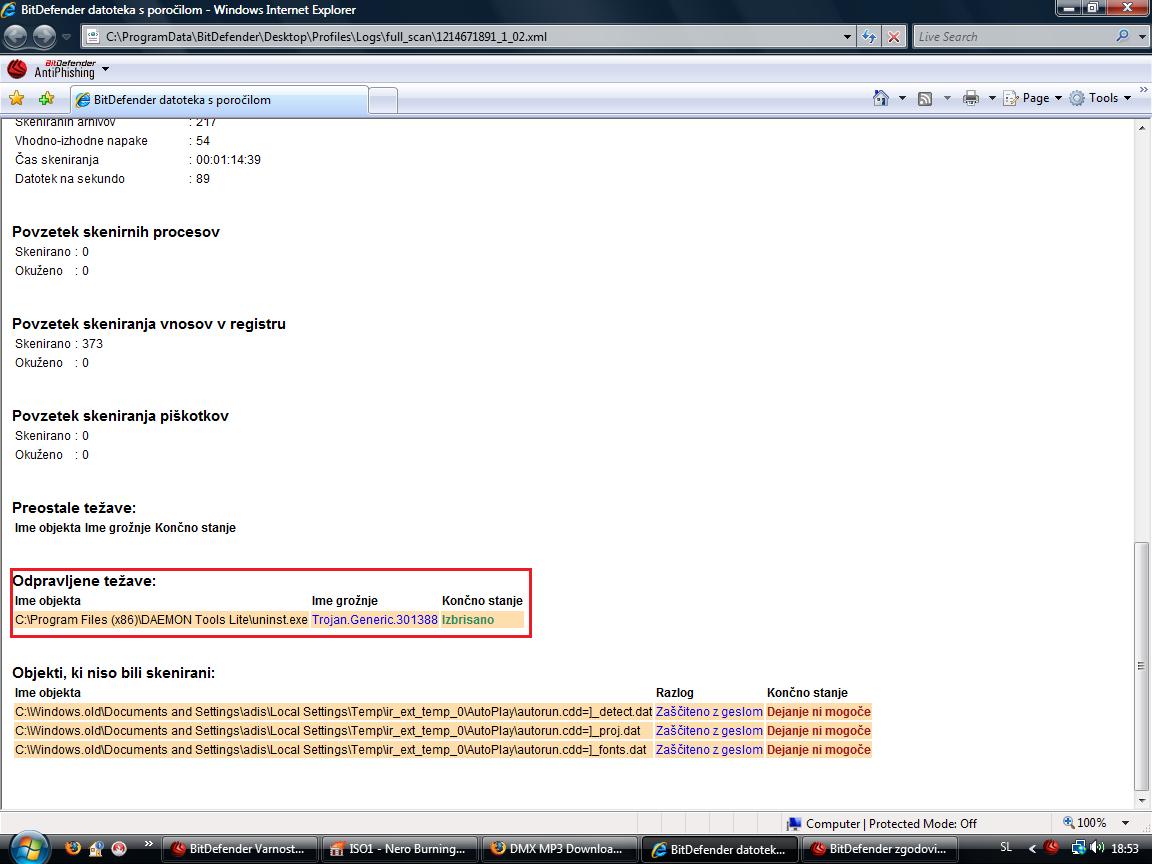Open the AntiPhishing toolbar dropdown arrow

coord(105,69)
